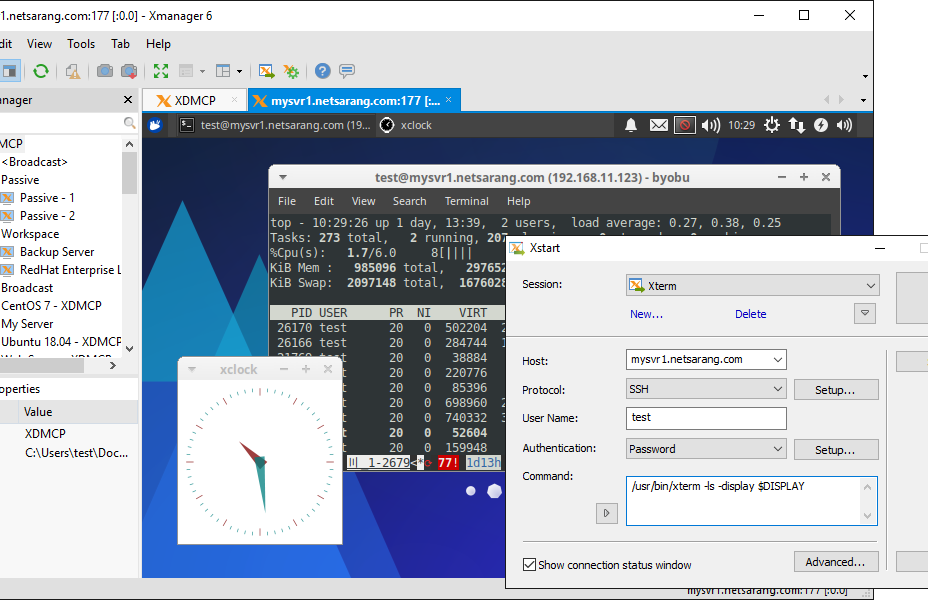Screen dimensions: 928x600
Task: Click the Xstart dialog title bar icon
Action: [x=517, y=248]
